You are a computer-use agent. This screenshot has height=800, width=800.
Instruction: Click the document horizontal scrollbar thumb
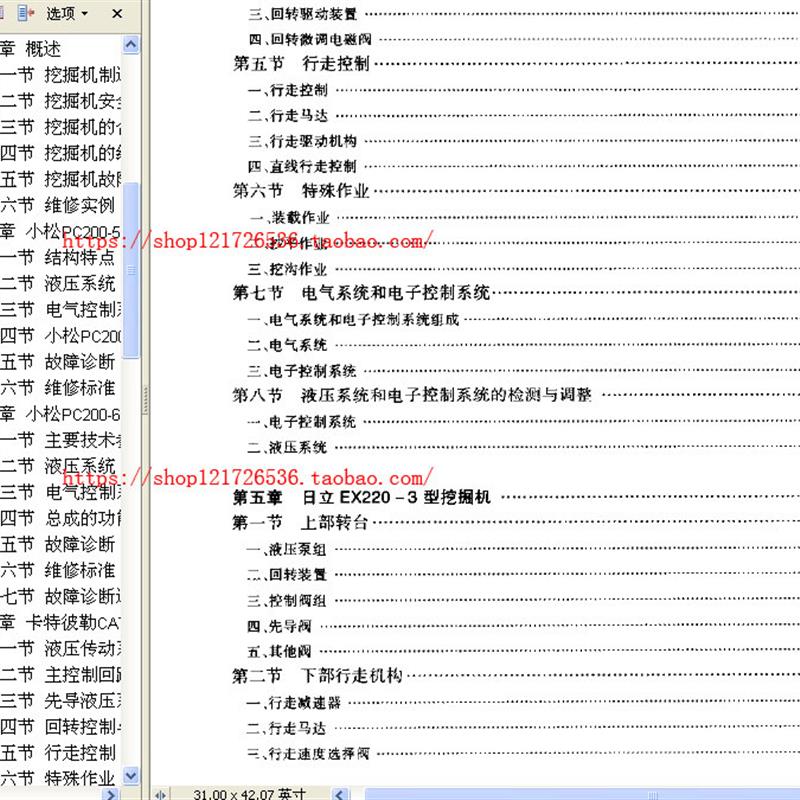[583, 794]
